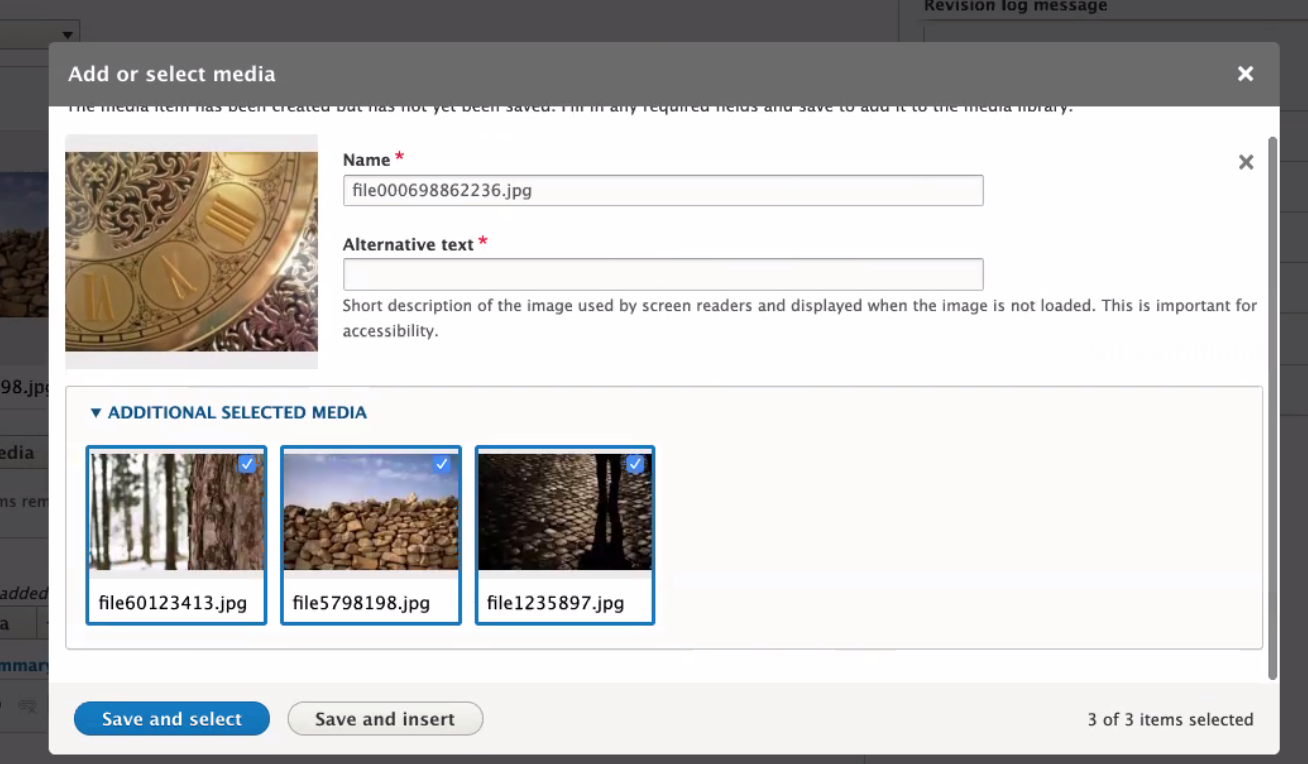Screen dimensions: 1308x764
Task: Select the cobblestone thumbnail file1235897.jpg
Action: 565,511
